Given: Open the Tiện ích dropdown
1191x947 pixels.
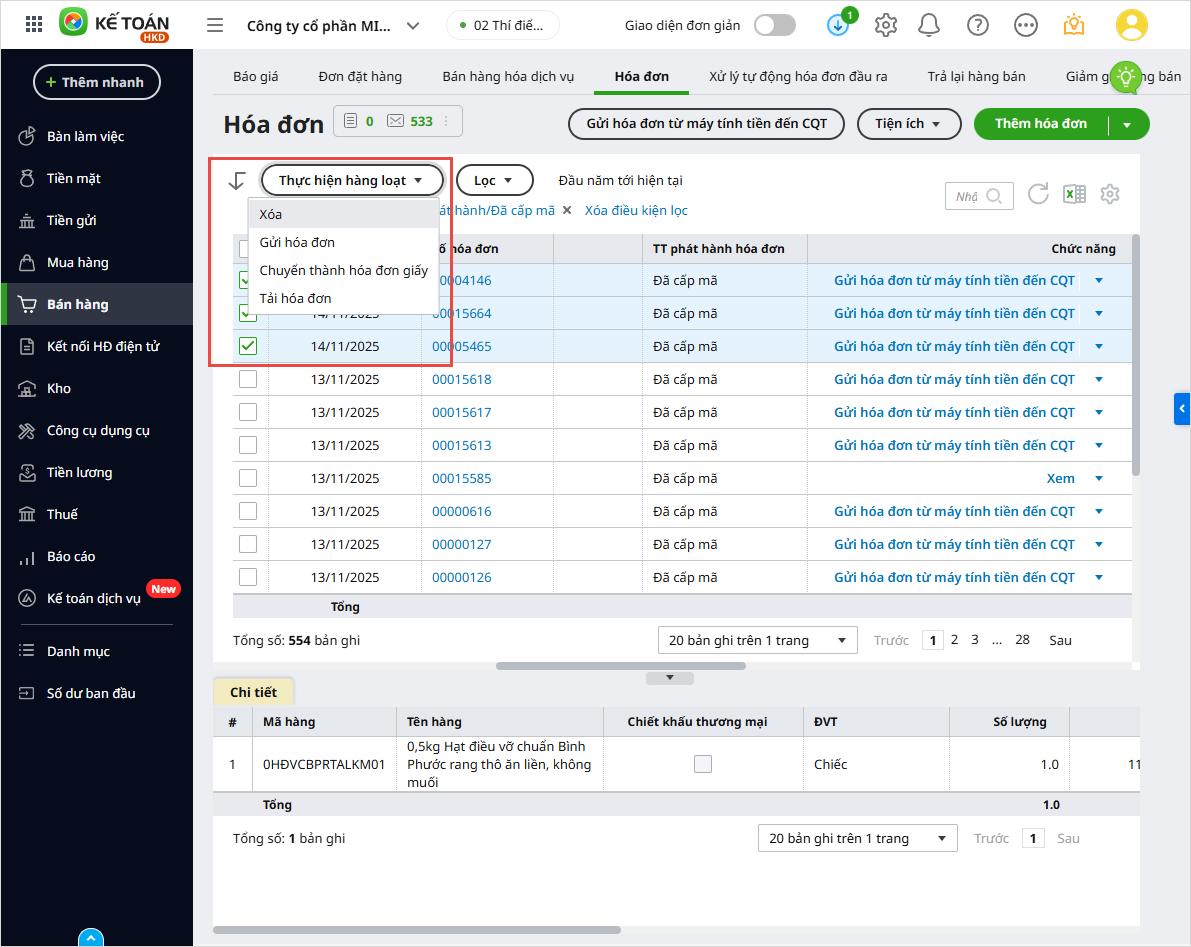Looking at the screenshot, I should click(x=908, y=124).
